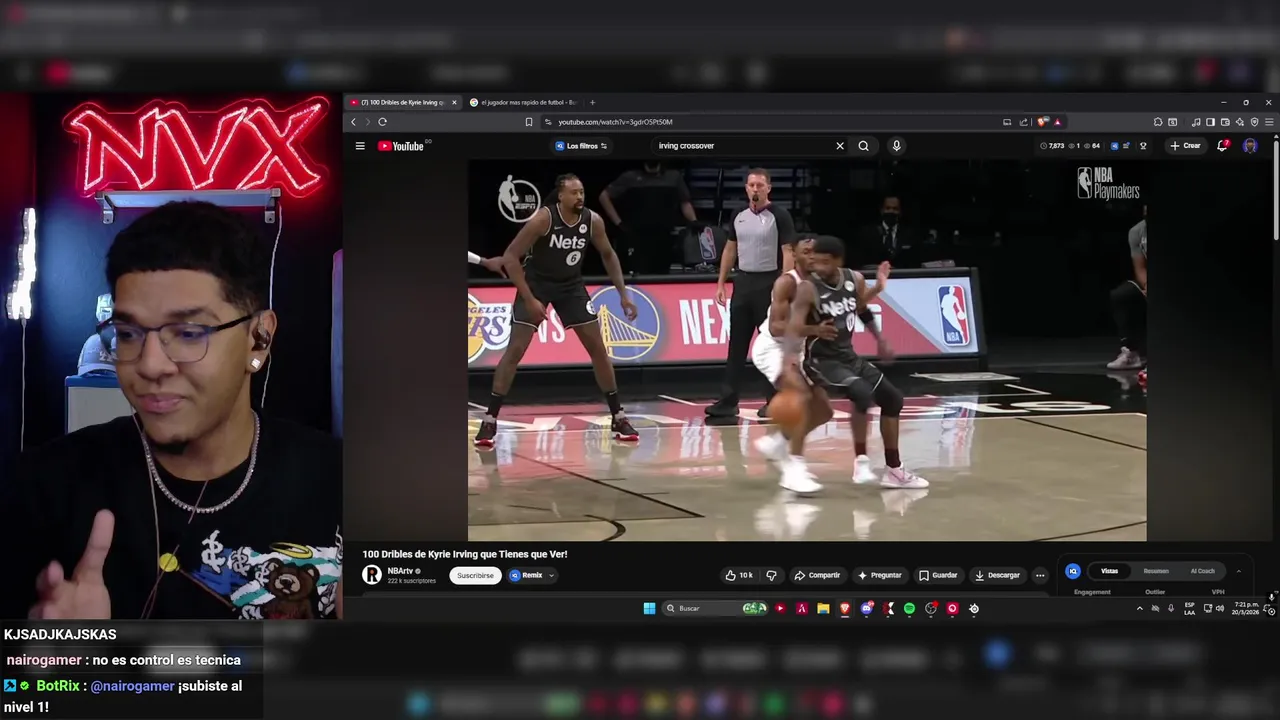Switch the ESP LAA input language
Screen dimensions: 1280x720
pyautogui.click(x=1189, y=608)
